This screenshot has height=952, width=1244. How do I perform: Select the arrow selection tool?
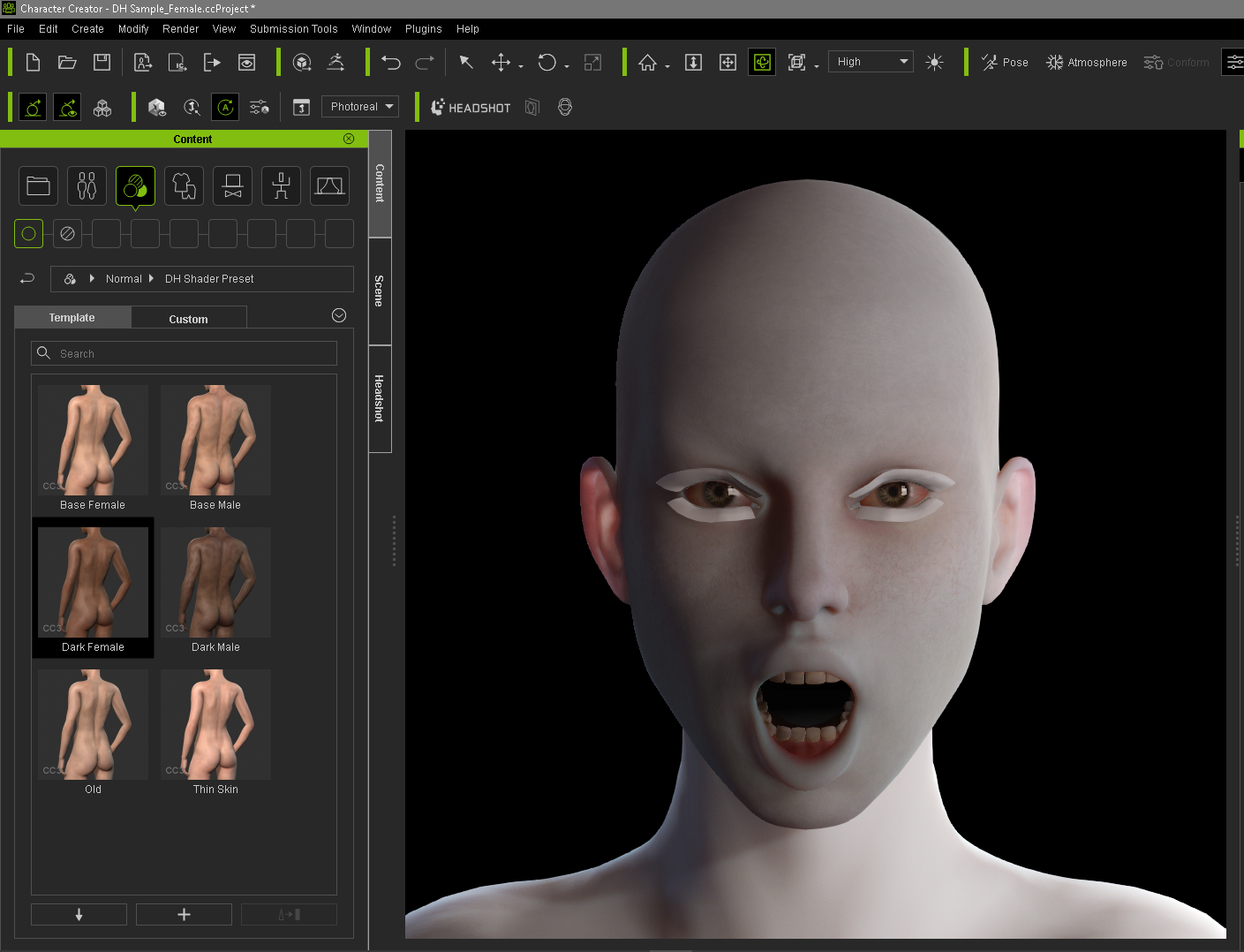point(466,62)
